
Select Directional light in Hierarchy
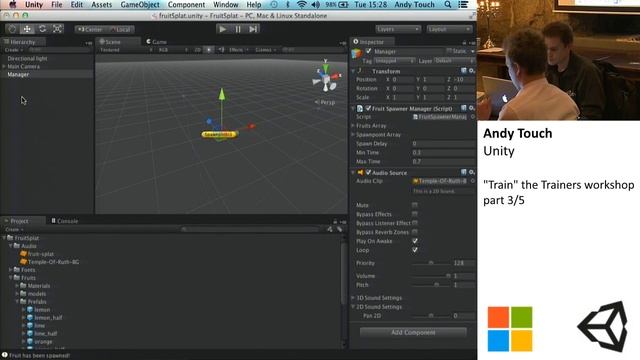[27, 58]
